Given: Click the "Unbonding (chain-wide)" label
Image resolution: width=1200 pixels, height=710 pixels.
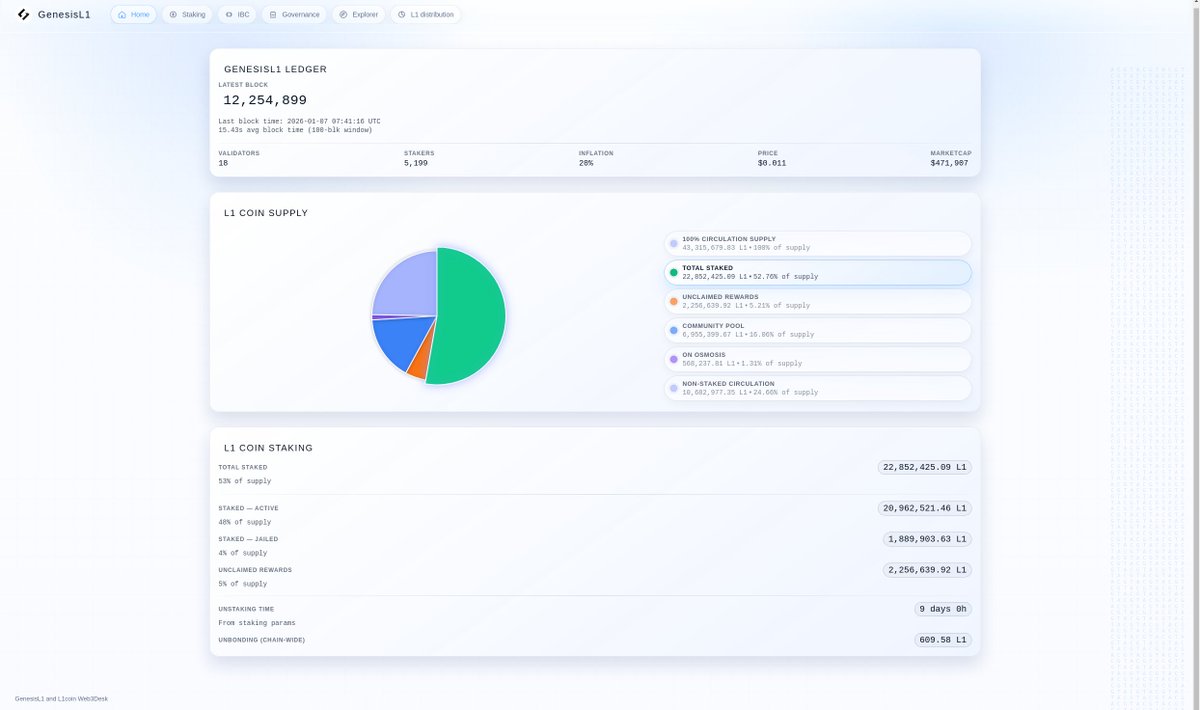Looking at the screenshot, I should (262, 640).
